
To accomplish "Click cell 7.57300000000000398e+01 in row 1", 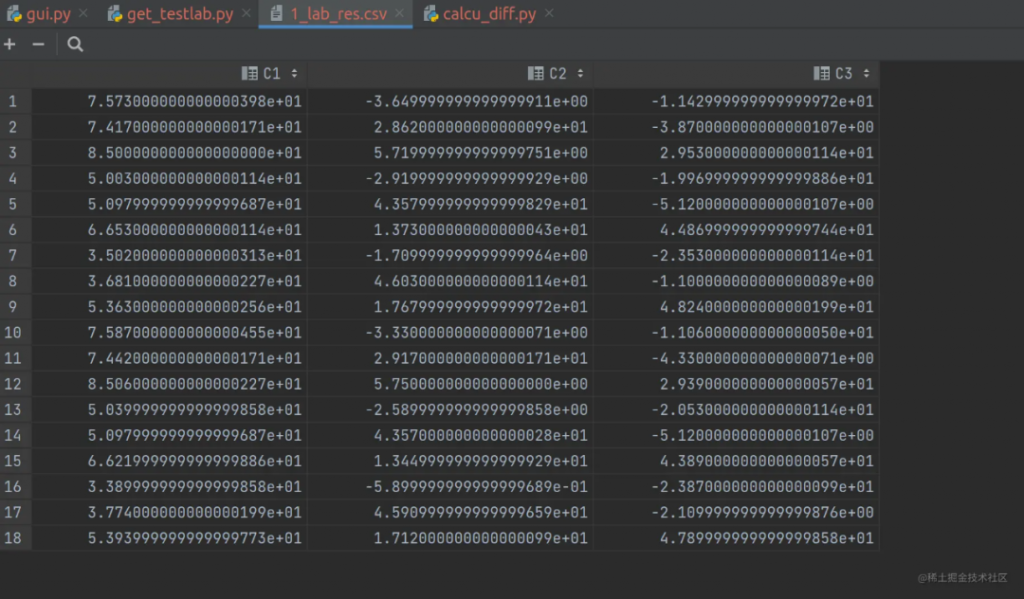I will [169, 101].
